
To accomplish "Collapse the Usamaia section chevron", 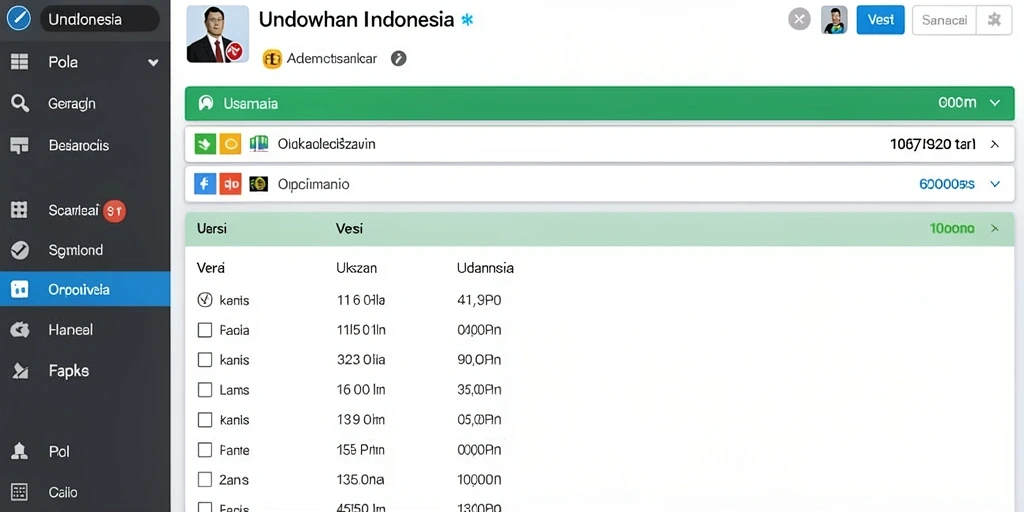I will [995, 103].
